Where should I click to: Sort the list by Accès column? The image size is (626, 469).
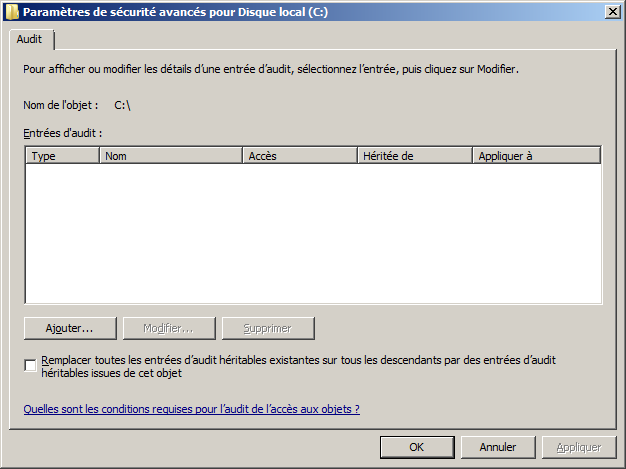[x=300, y=156]
